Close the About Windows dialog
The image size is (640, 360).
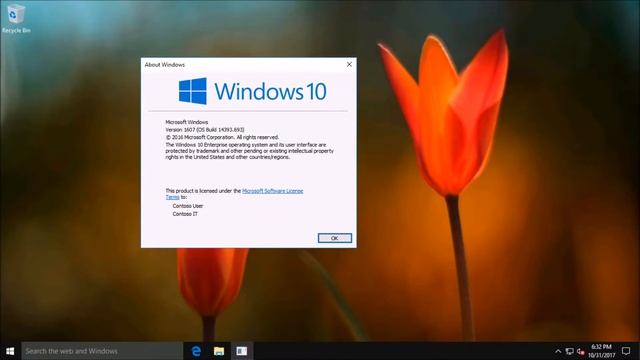349,64
